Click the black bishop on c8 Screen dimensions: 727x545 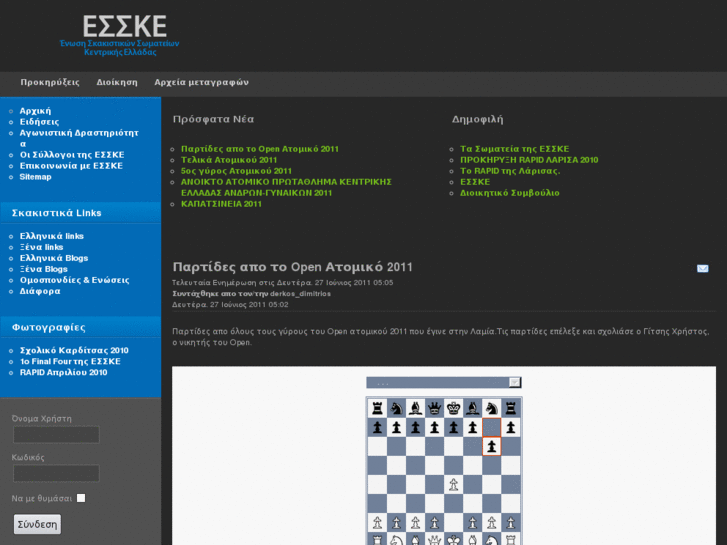415,408
